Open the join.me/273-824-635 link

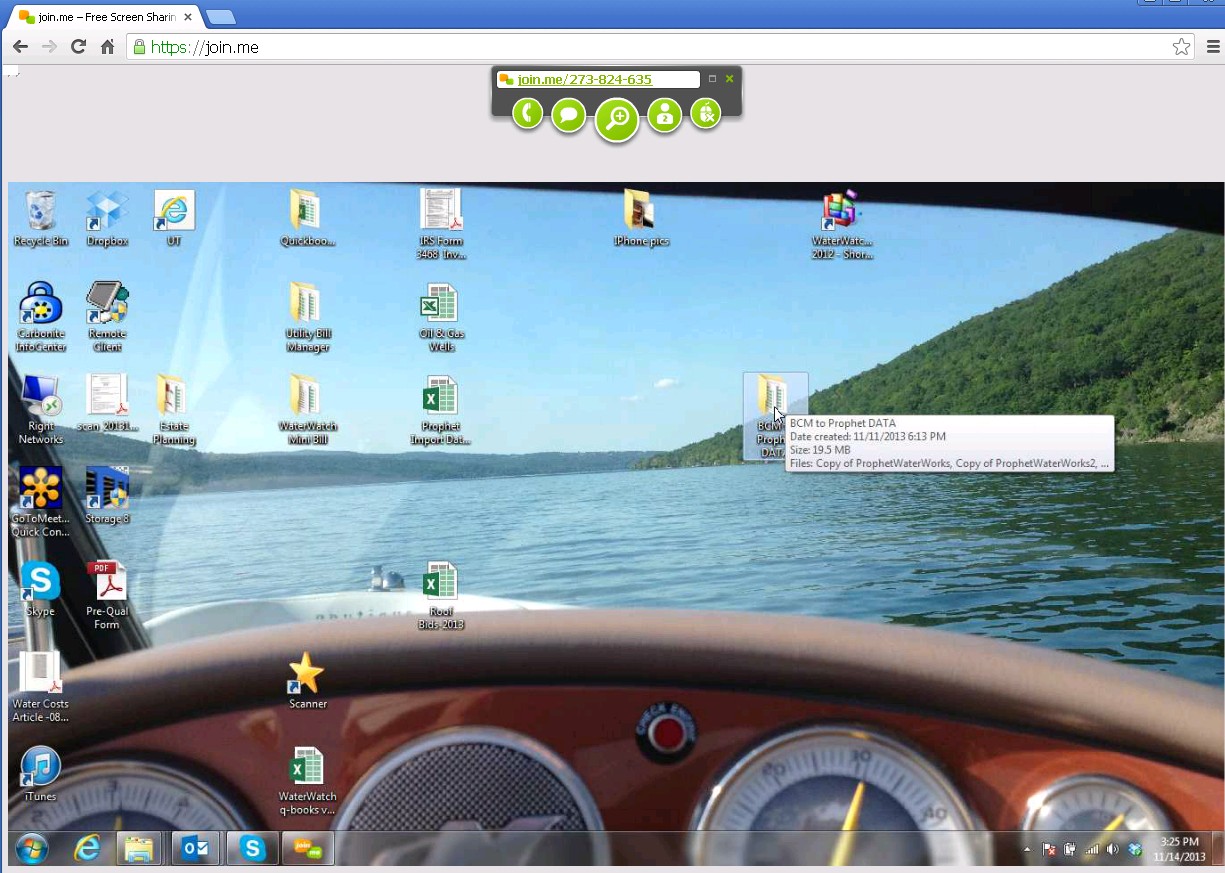coord(585,79)
